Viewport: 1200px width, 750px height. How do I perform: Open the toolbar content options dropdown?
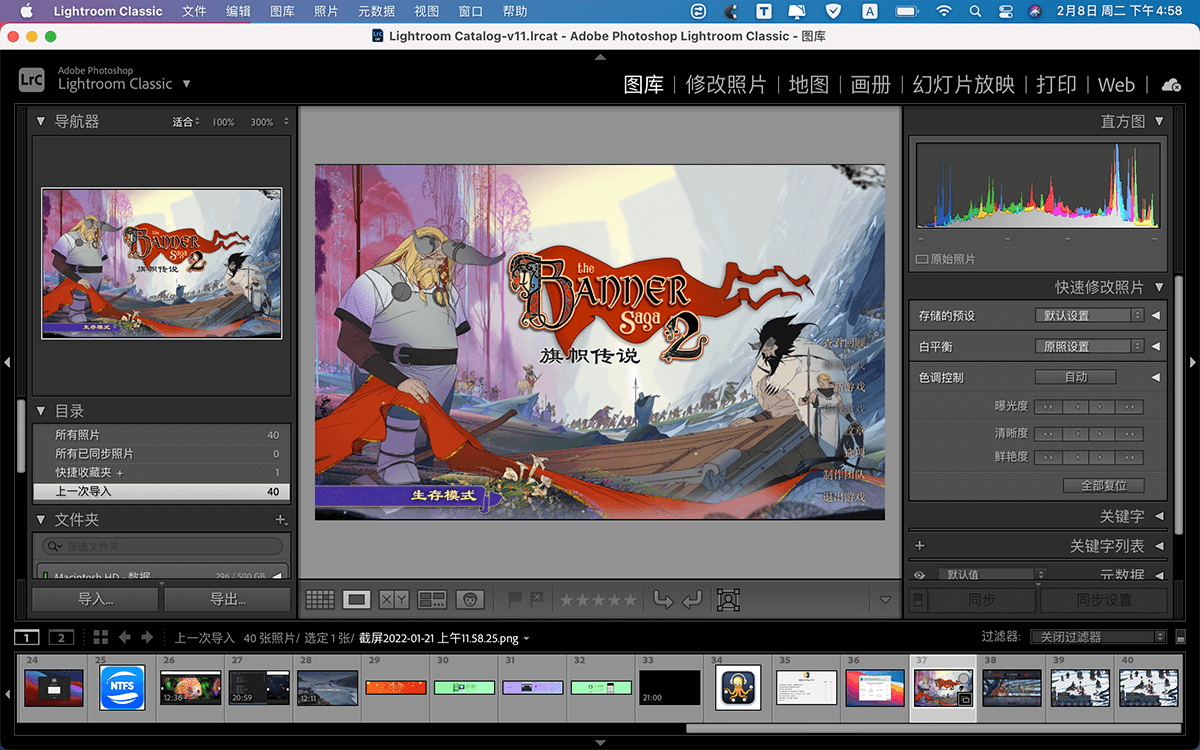(x=885, y=600)
